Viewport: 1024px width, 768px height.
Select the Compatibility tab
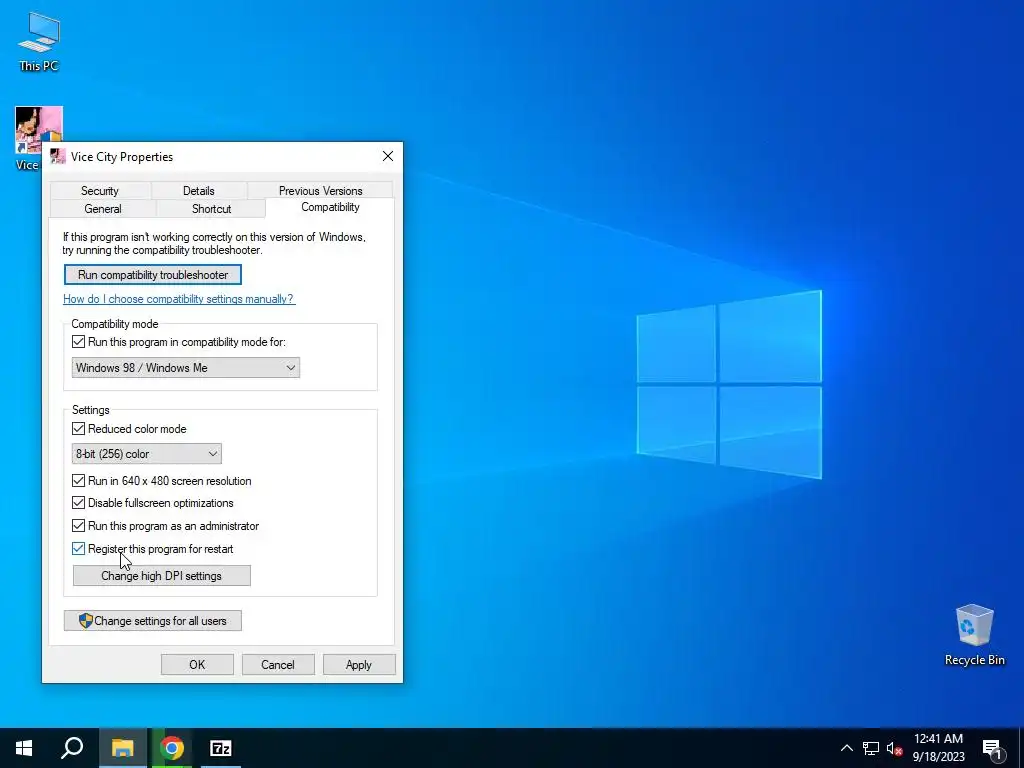tap(330, 207)
